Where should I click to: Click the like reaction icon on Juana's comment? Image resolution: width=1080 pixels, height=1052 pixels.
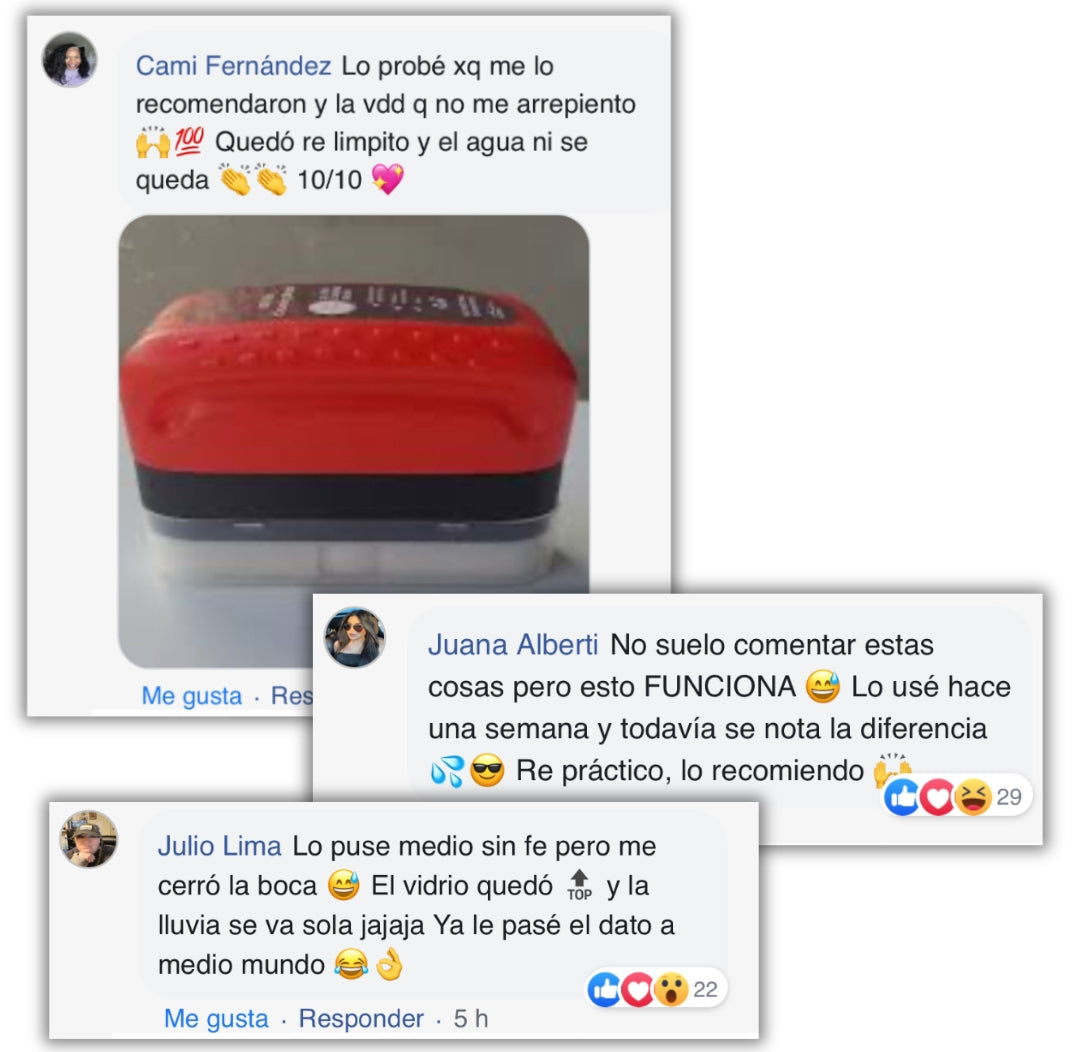(x=903, y=797)
